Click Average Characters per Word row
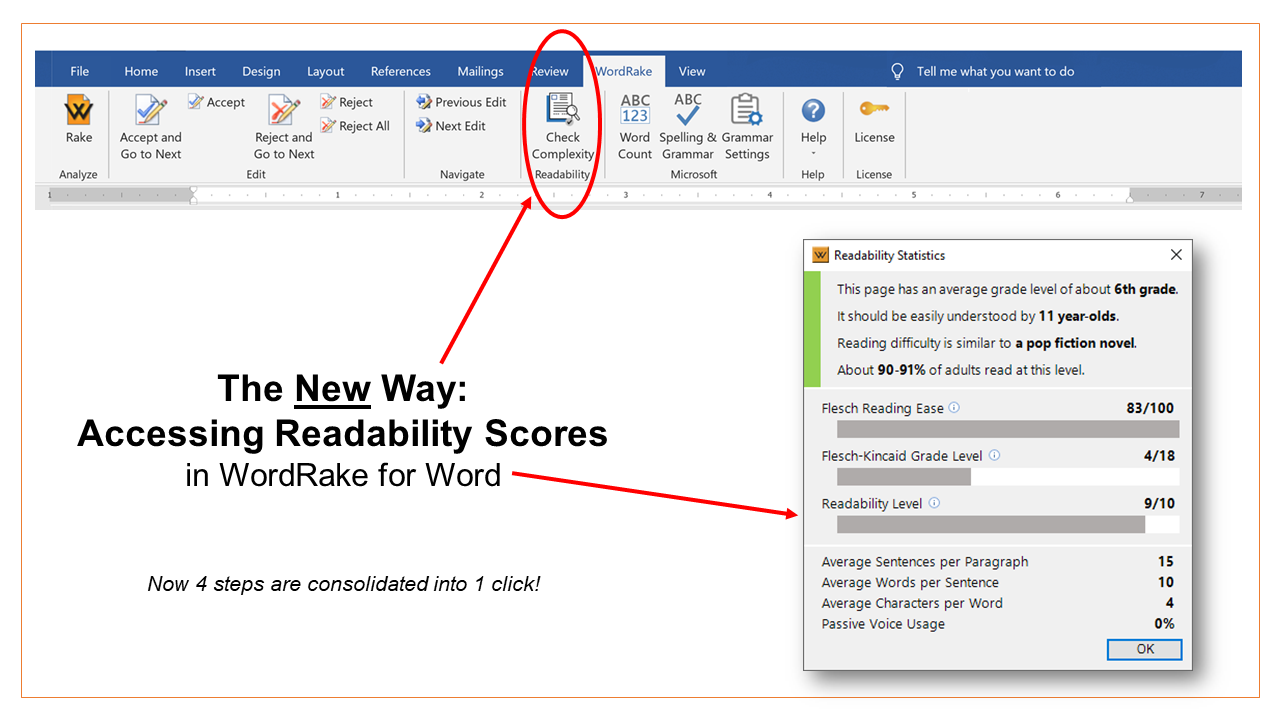The image size is (1280, 720). pos(998,603)
